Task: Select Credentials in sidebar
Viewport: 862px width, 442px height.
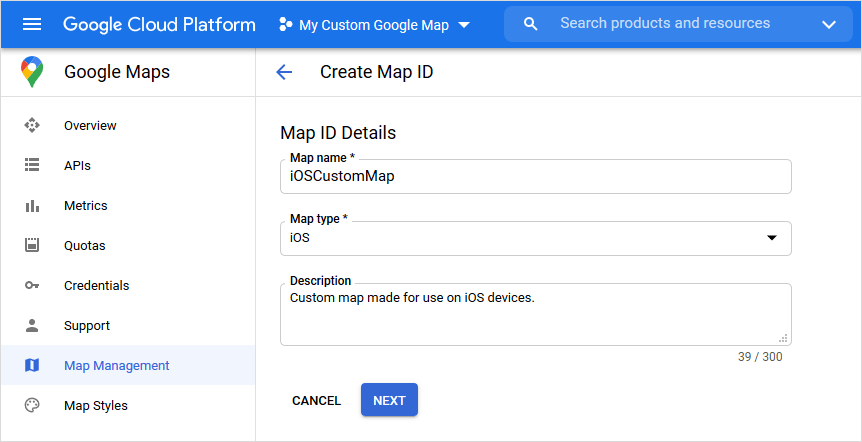Action: 128,285
